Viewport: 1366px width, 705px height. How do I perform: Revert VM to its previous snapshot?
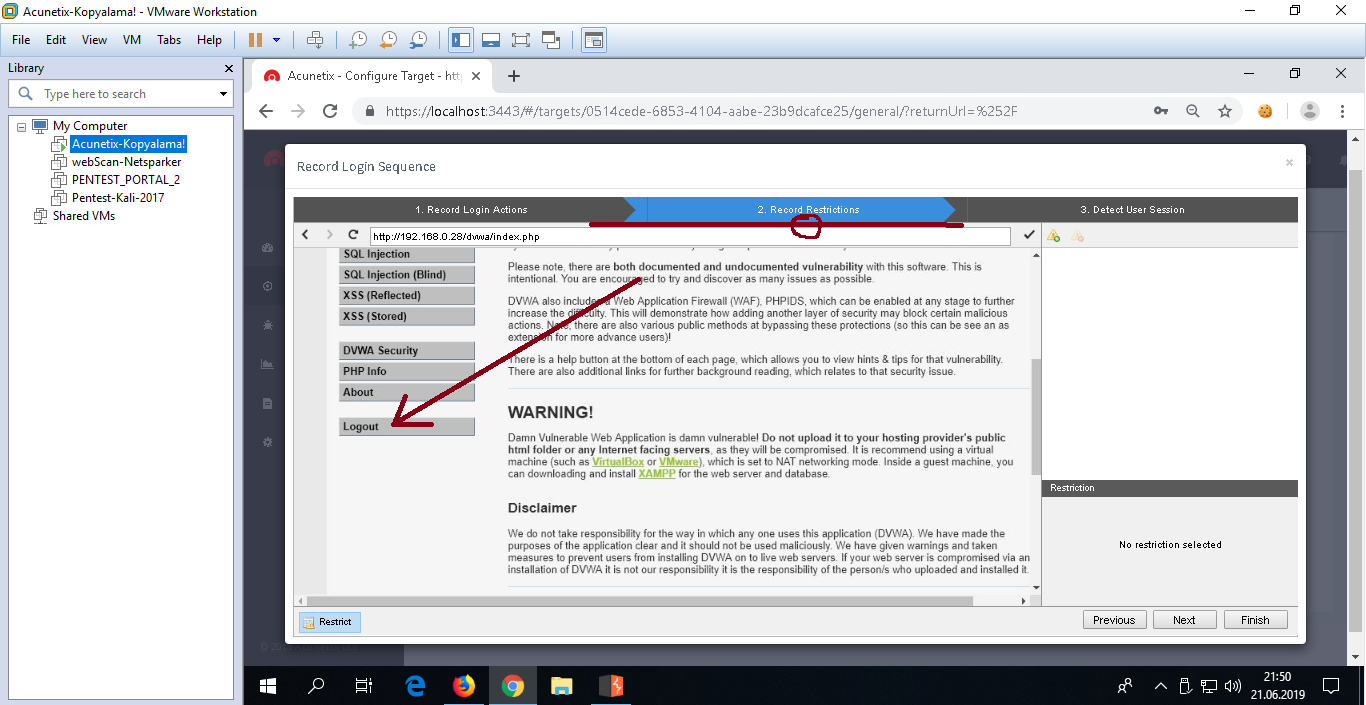[388, 40]
